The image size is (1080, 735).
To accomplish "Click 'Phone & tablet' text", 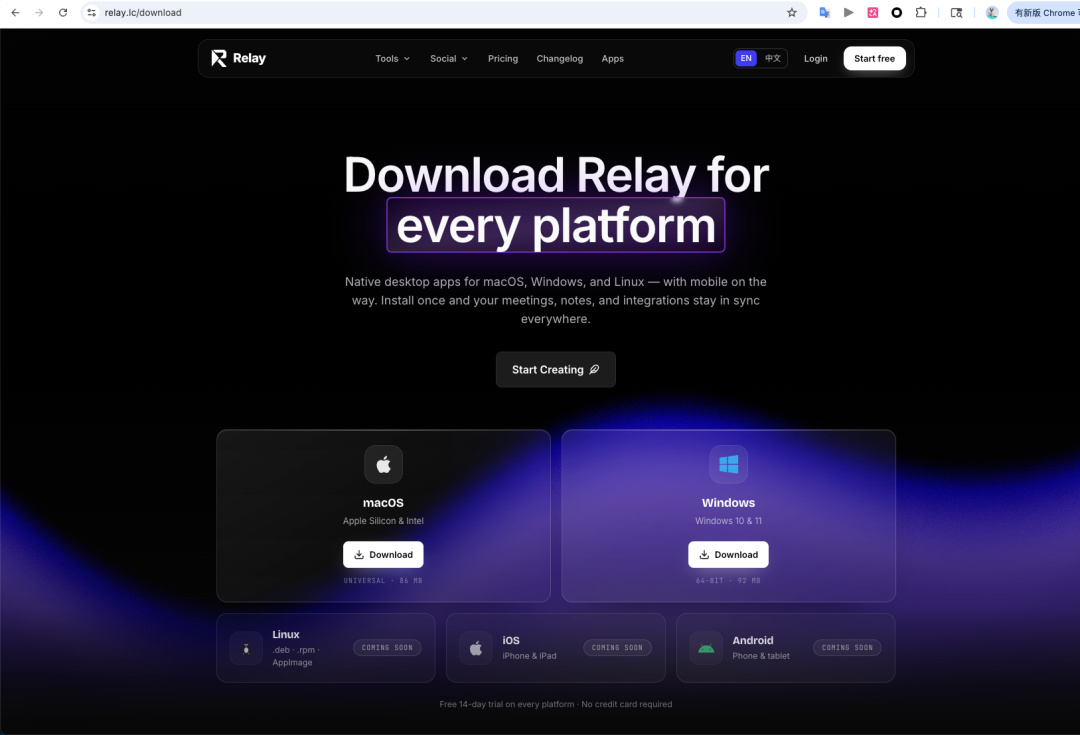I will [x=761, y=656].
